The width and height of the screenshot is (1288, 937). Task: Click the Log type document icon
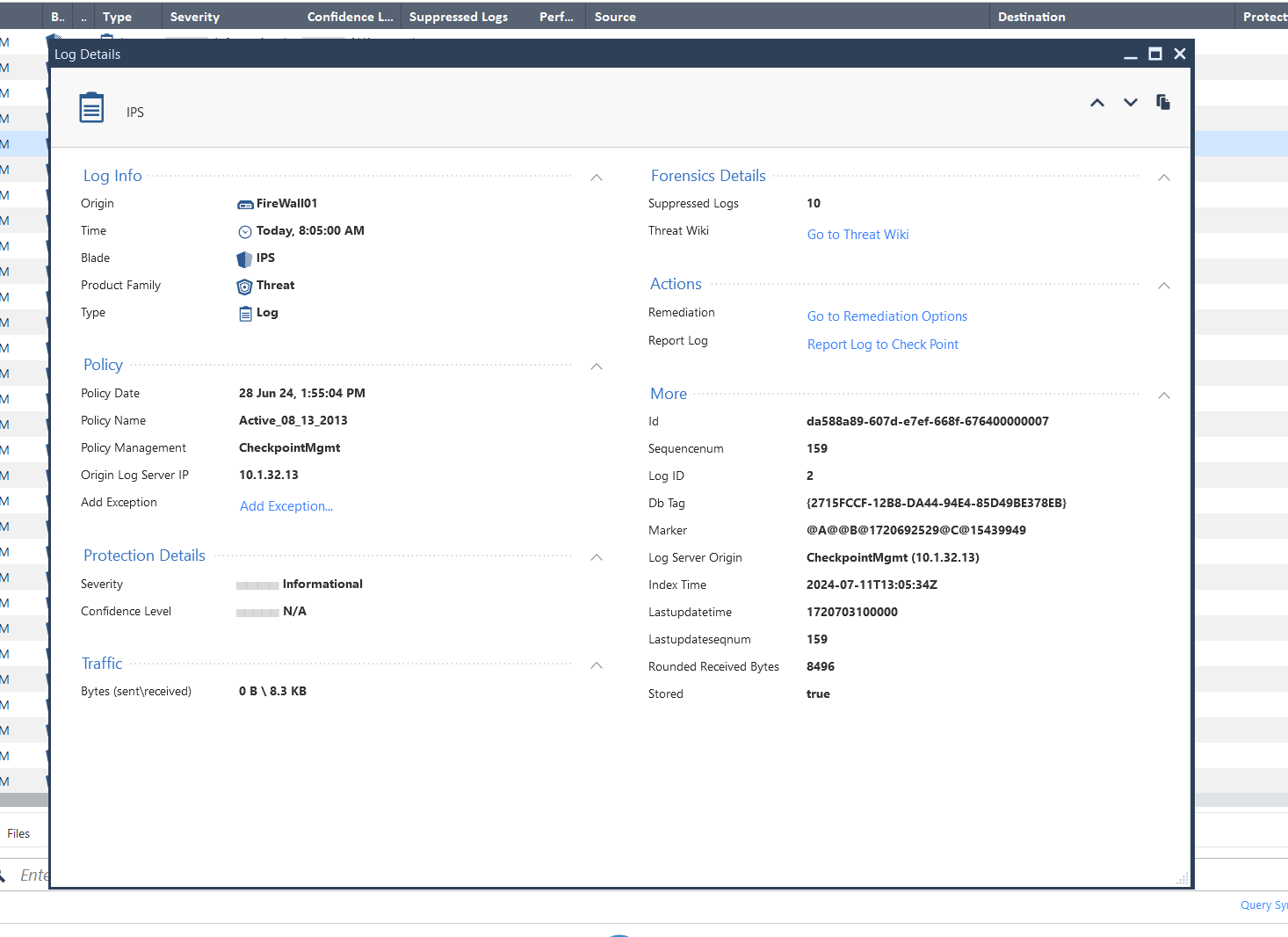(246, 314)
